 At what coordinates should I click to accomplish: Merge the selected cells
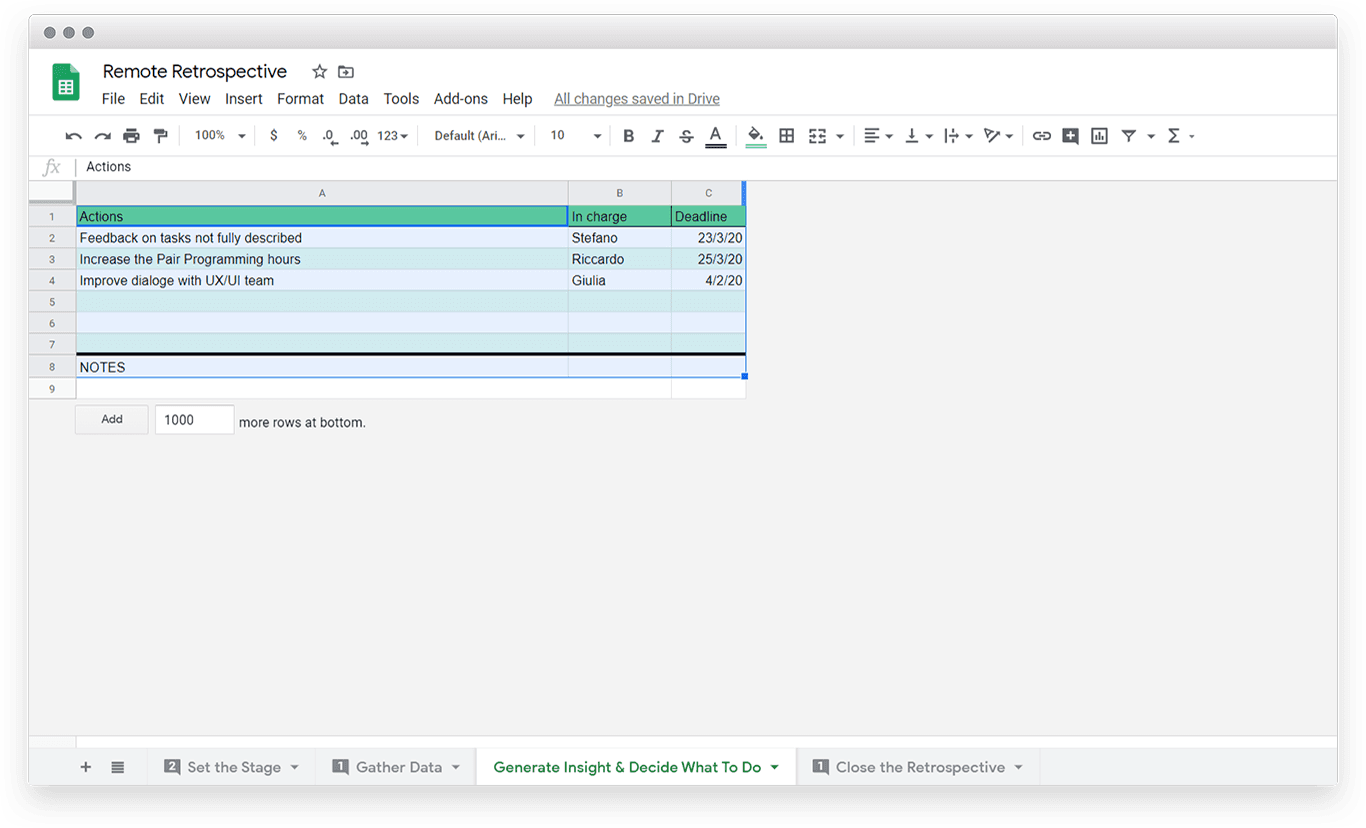818,136
